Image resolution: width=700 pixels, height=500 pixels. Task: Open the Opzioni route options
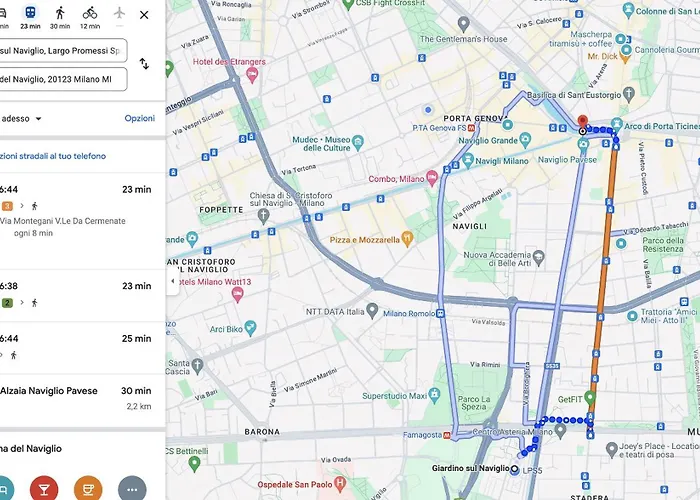pos(139,118)
